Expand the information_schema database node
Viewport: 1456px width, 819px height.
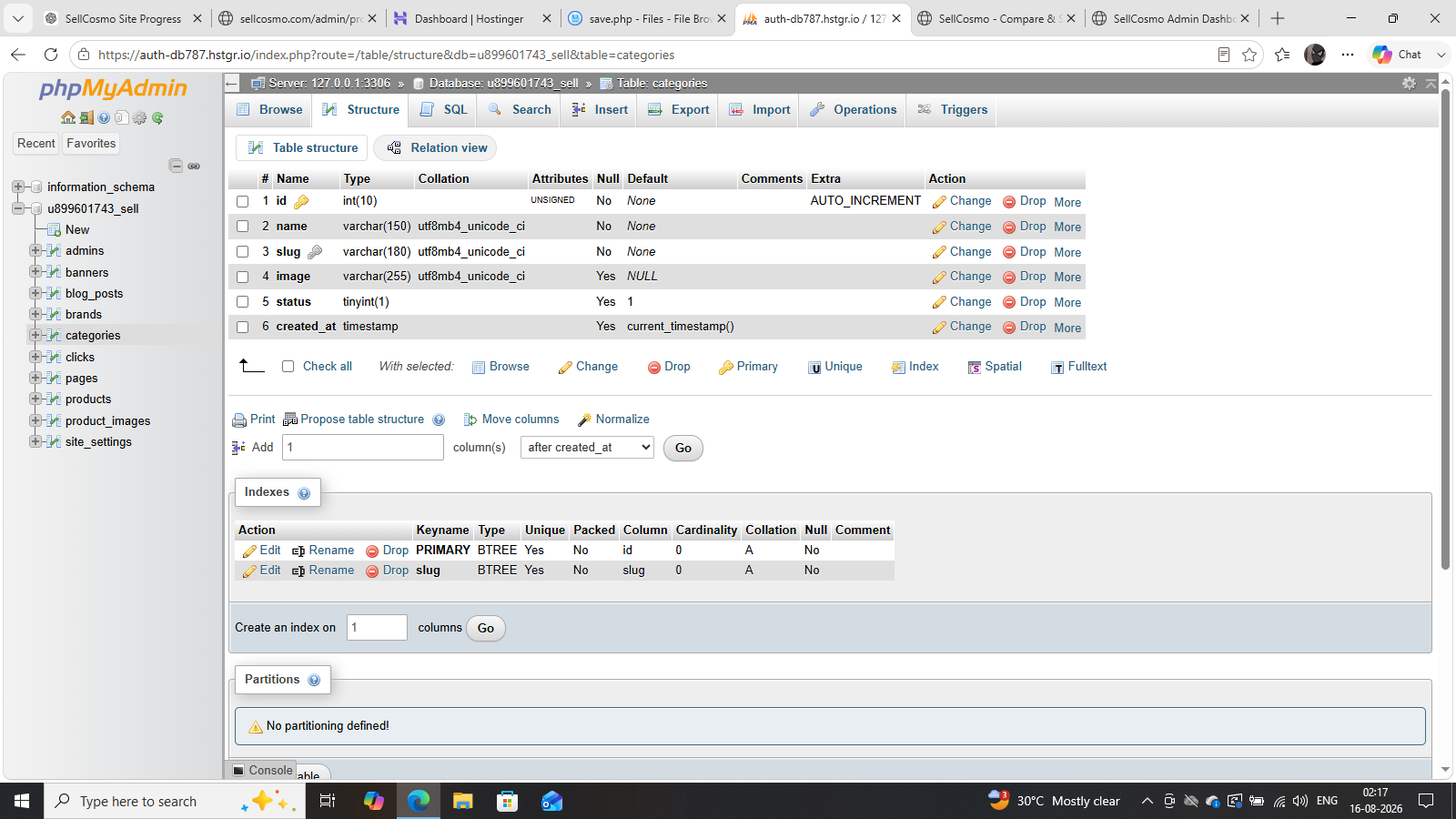click(x=17, y=187)
